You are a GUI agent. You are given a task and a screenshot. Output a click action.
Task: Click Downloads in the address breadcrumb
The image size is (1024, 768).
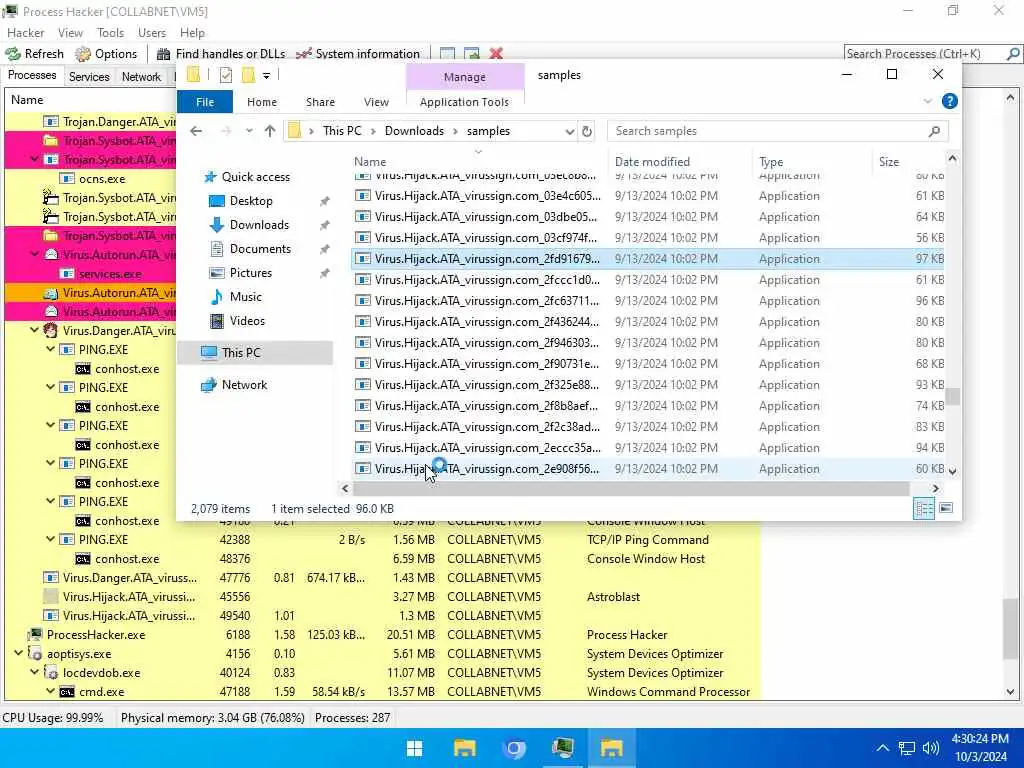[x=414, y=131]
